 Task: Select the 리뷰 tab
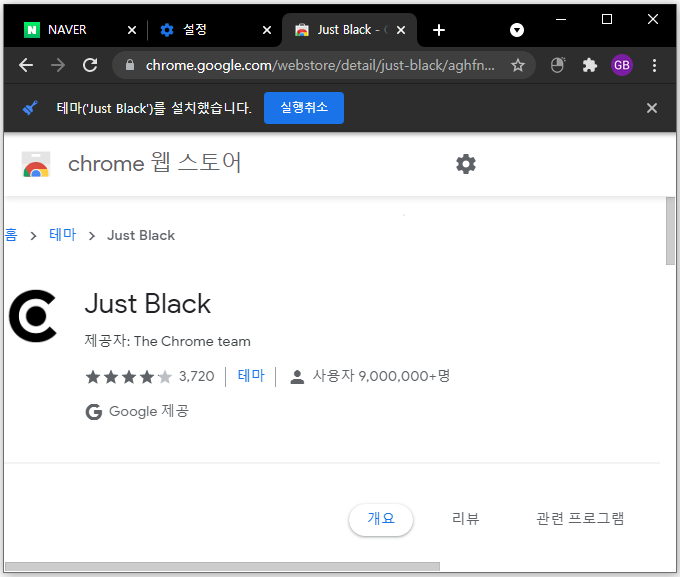click(465, 519)
